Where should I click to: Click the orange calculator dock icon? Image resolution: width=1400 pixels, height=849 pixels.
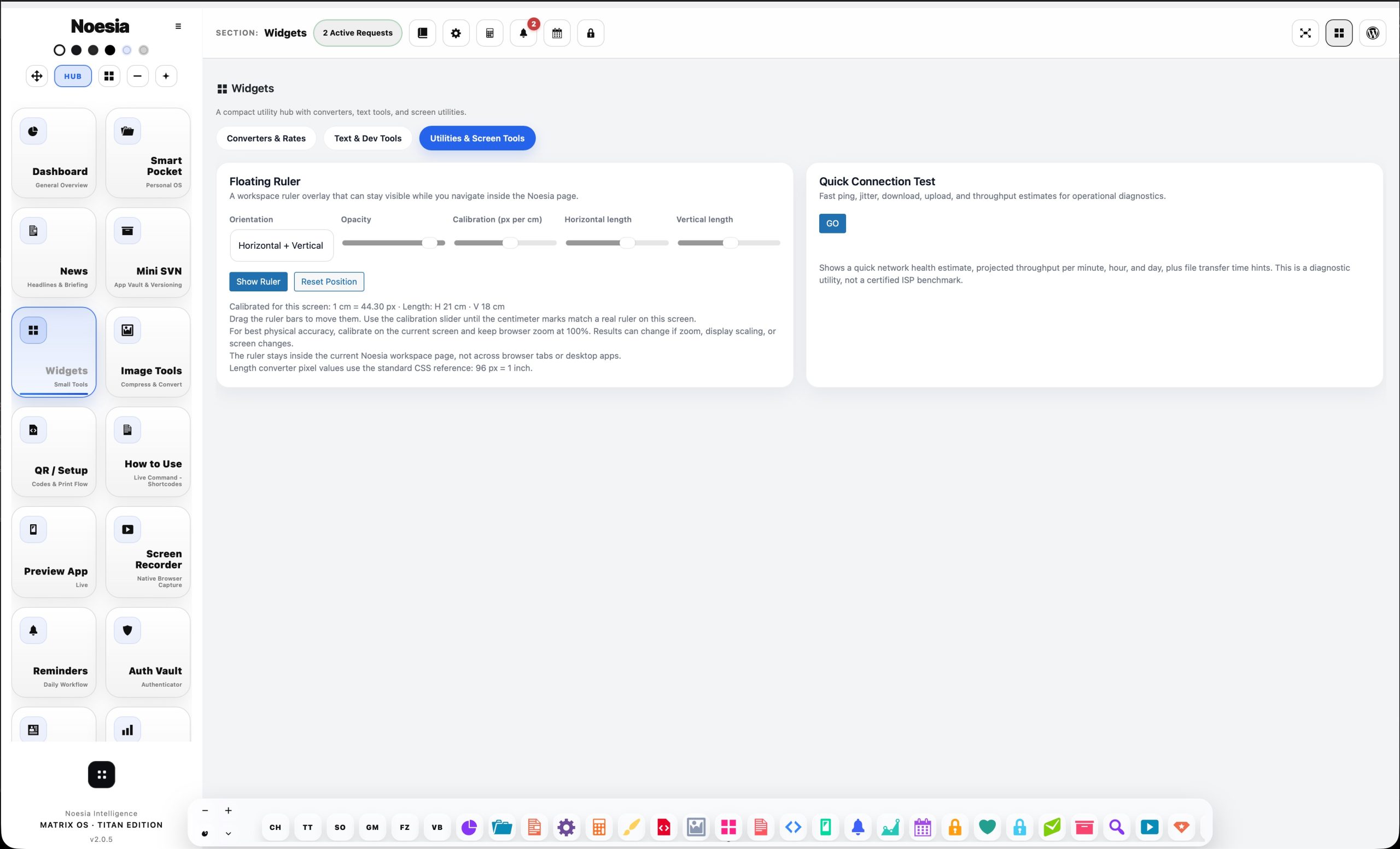pyautogui.click(x=598, y=828)
